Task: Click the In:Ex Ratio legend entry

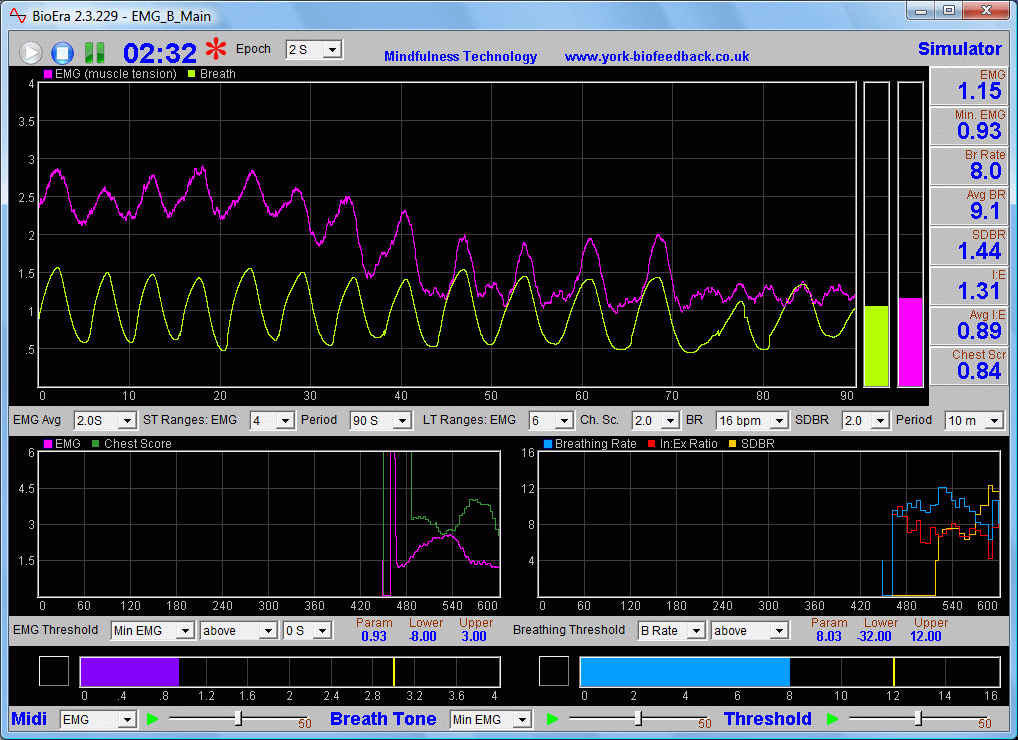Action: [x=682, y=444]
